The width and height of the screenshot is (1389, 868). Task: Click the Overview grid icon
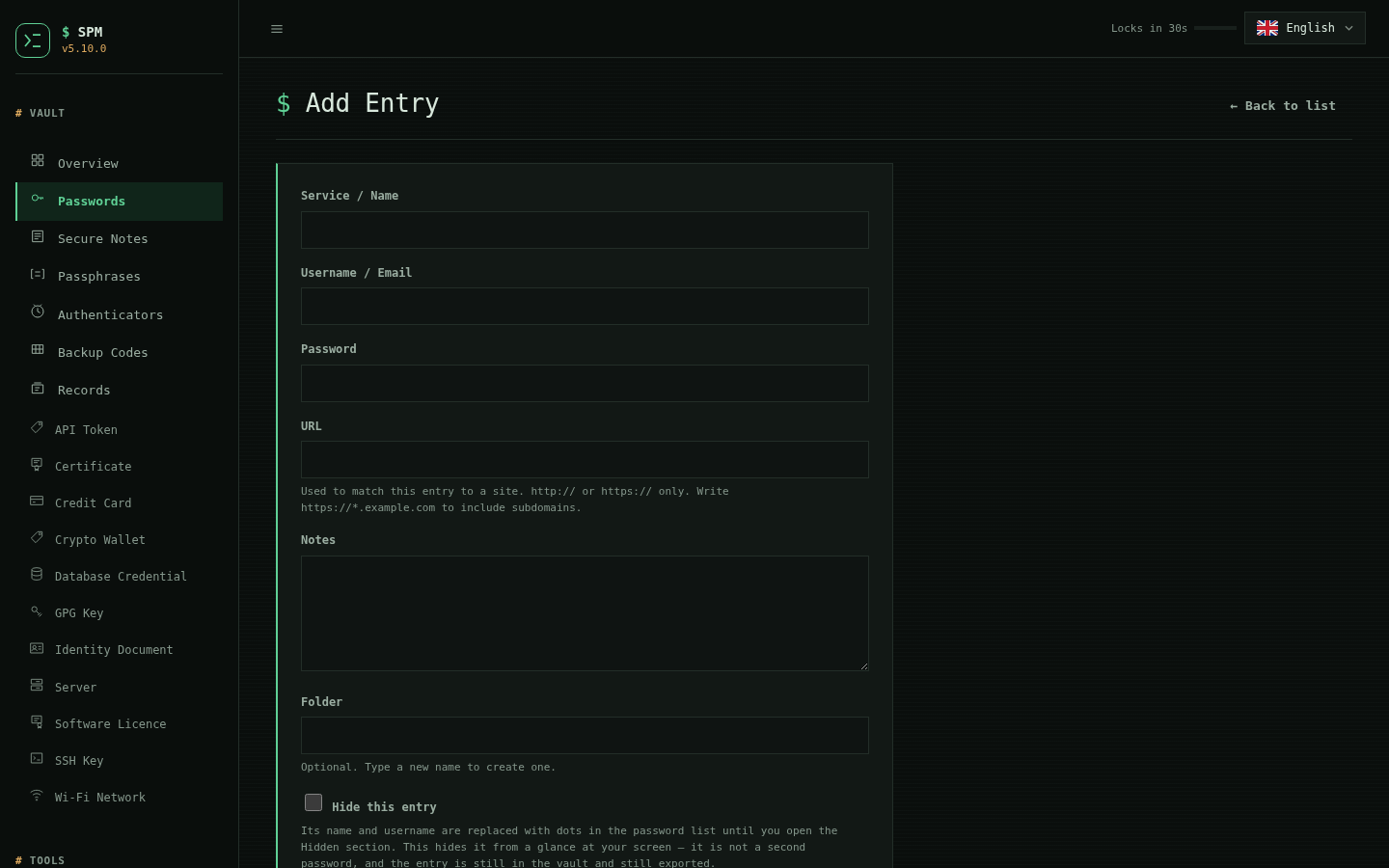38,160
